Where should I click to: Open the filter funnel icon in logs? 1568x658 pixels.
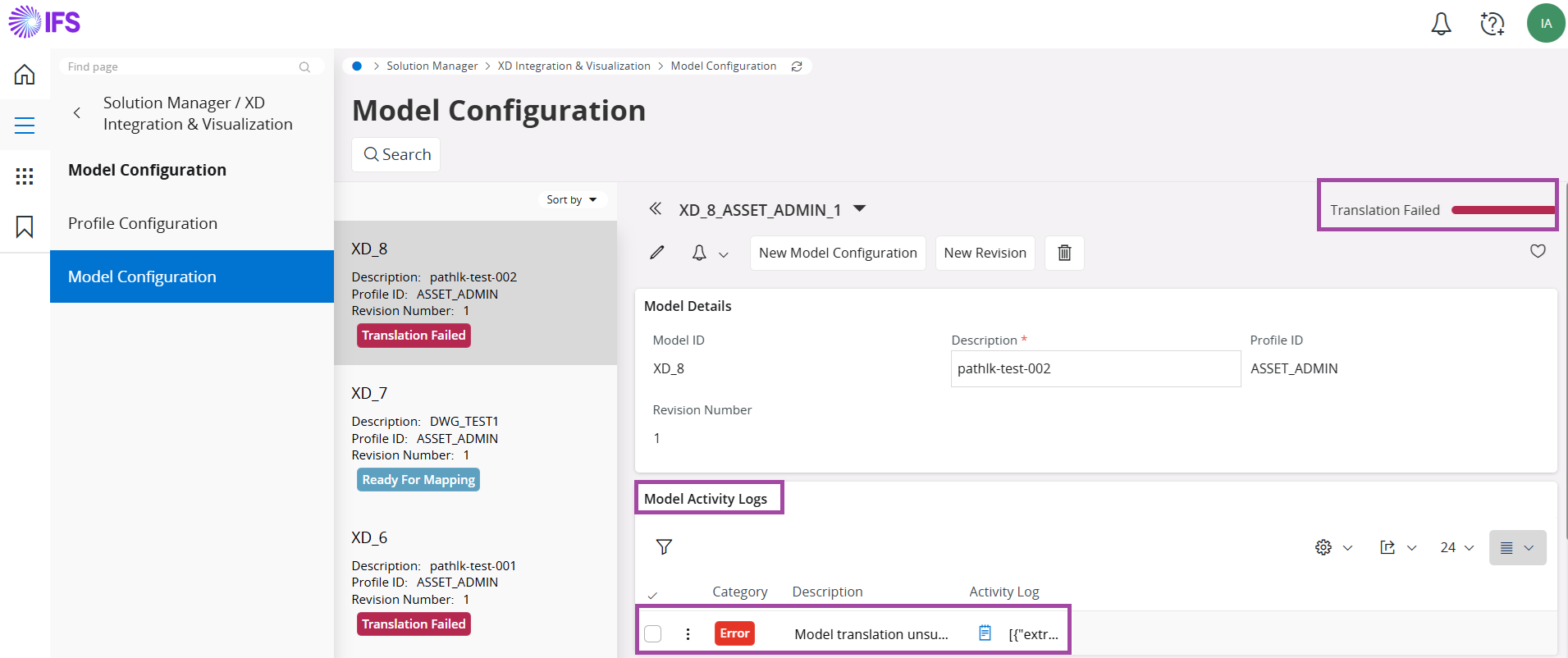click(x=664, y=547)
